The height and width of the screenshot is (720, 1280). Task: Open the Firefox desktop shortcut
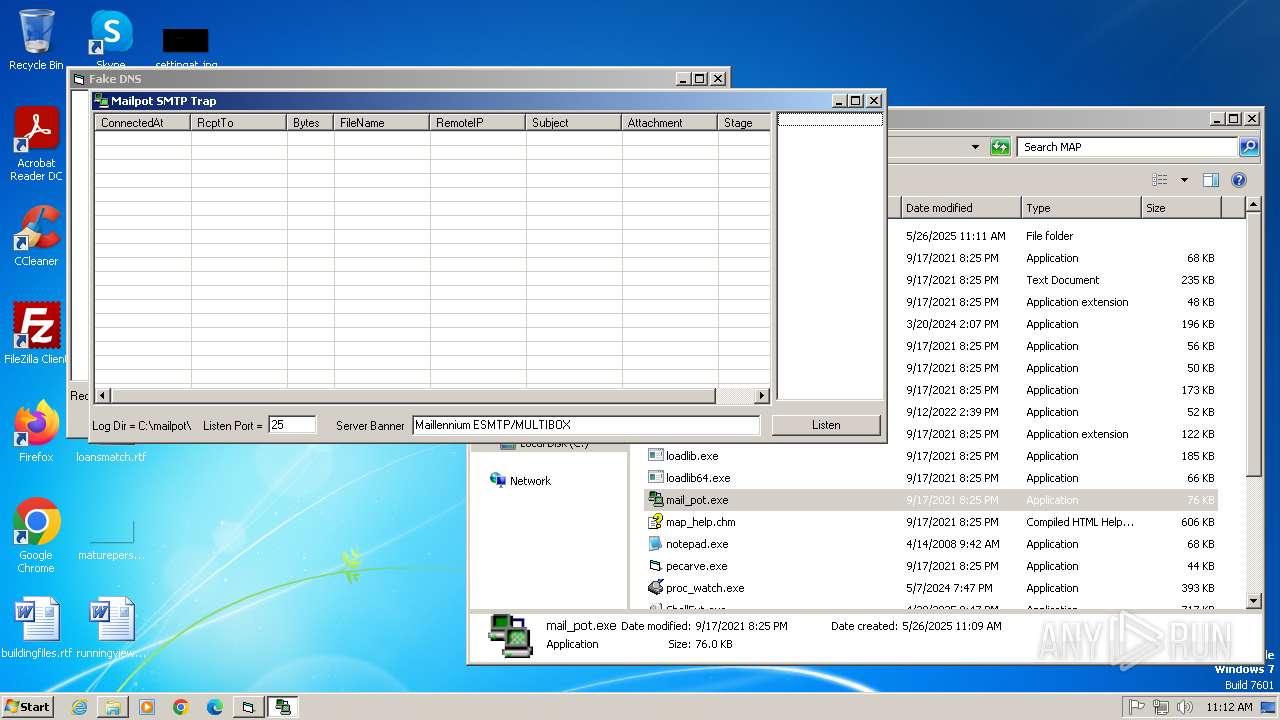[x=36, y=431]
